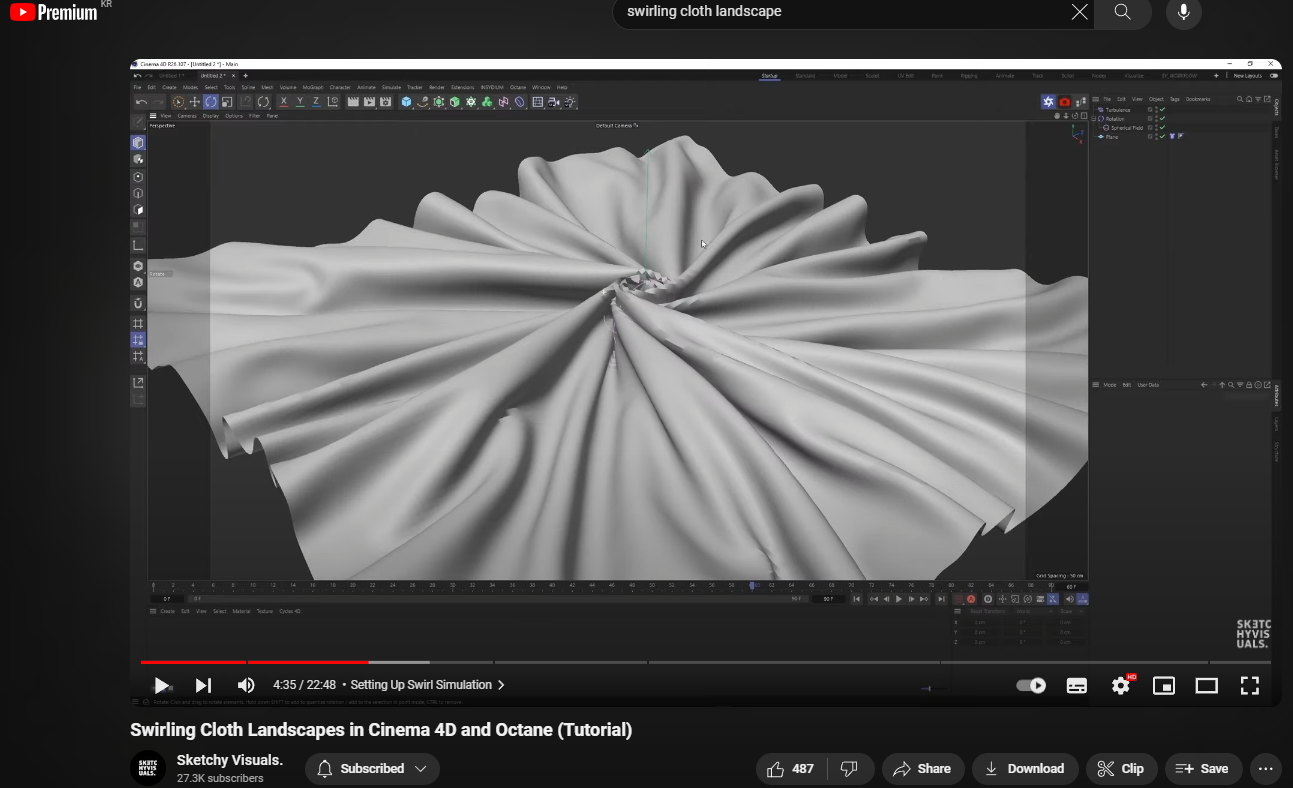1293x788 pixels.
Task: Click the Sketchy Visuals channel avatar
Action: pyautogui.click(x=147, y=768)
